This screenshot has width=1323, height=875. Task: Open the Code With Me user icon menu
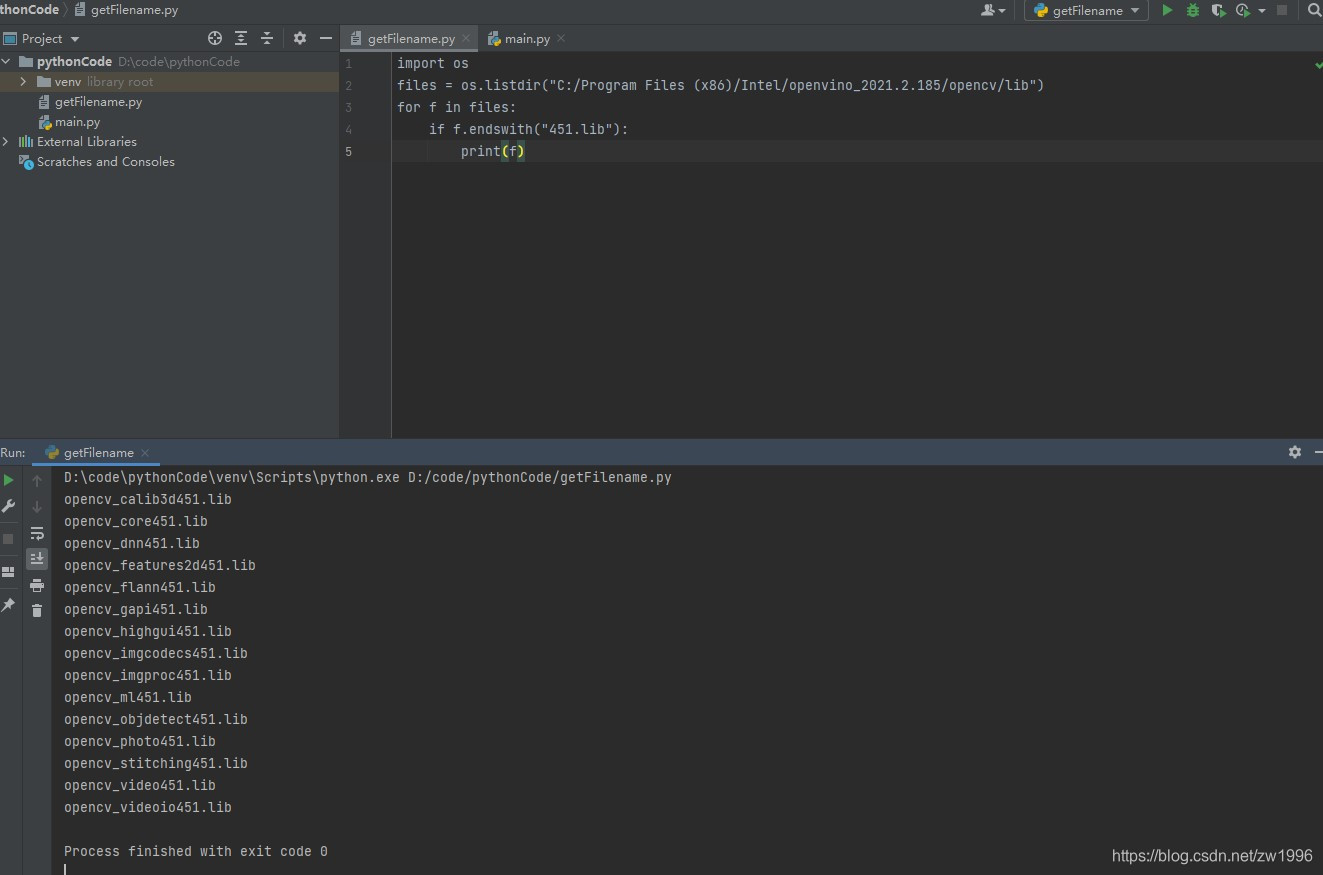[x=993, y=10]
